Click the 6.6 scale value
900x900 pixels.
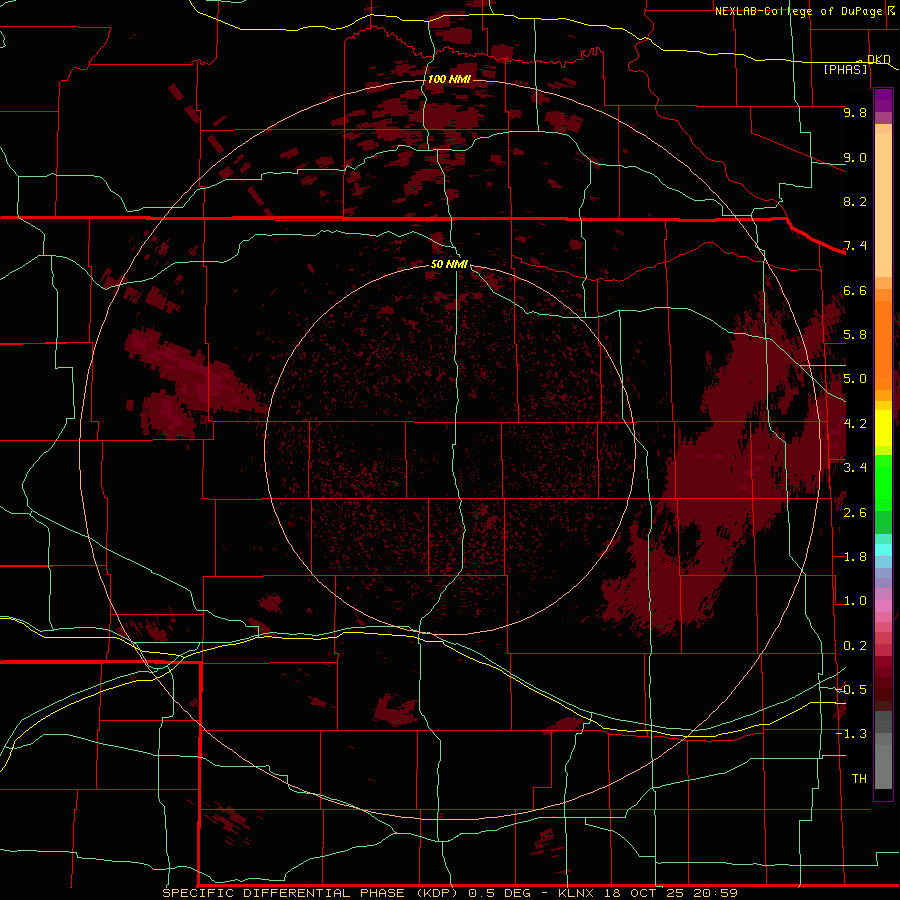tap(855, 290)
